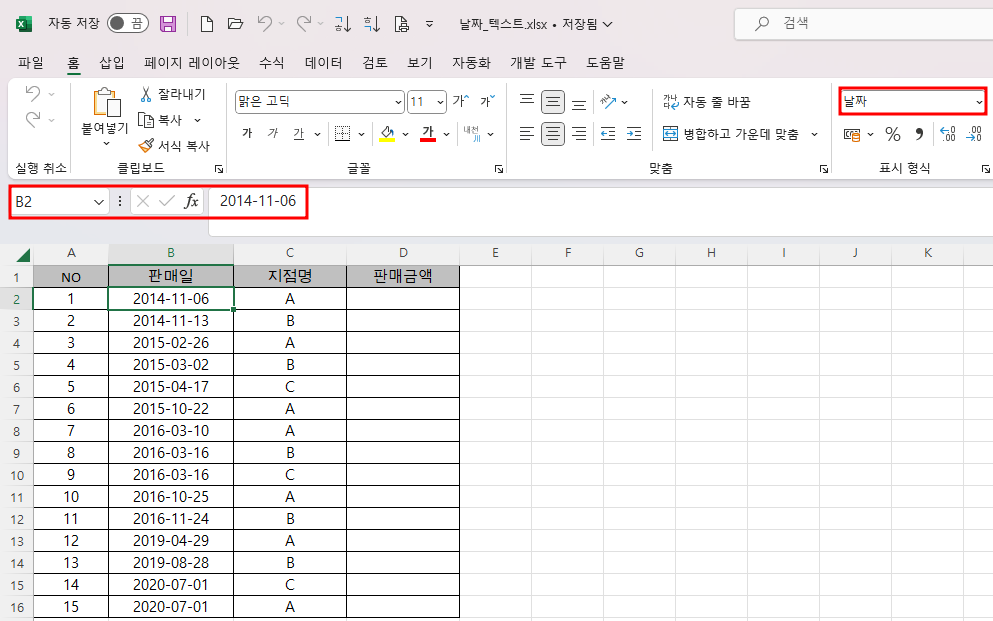Apply Percent style to selection
993x621 pixels.
[x=893, y=133]
